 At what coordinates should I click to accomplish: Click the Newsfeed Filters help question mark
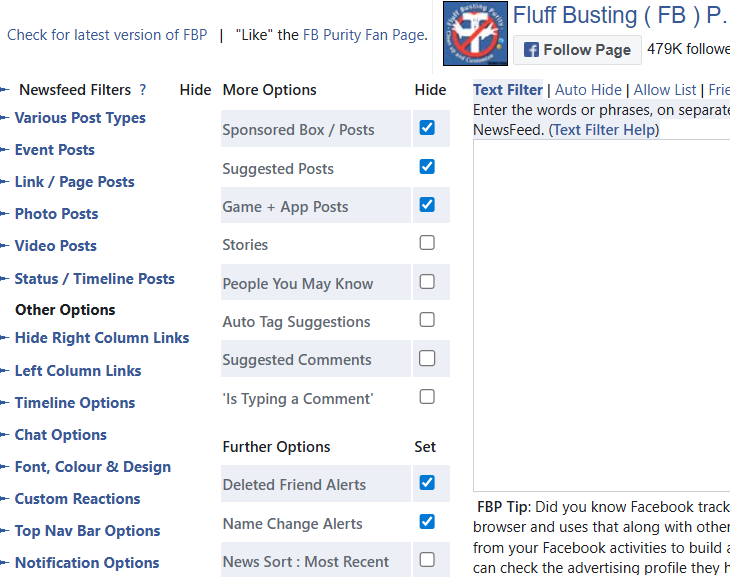(142, 89)
